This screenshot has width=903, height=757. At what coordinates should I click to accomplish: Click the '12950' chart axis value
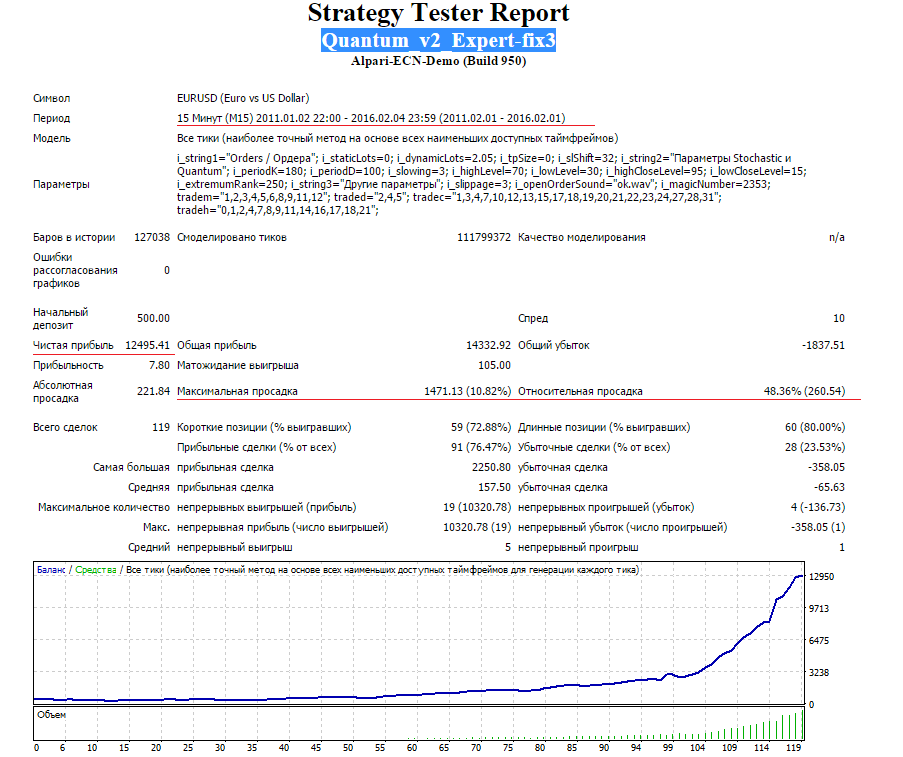pyautogui.click(x=821, y=577)
